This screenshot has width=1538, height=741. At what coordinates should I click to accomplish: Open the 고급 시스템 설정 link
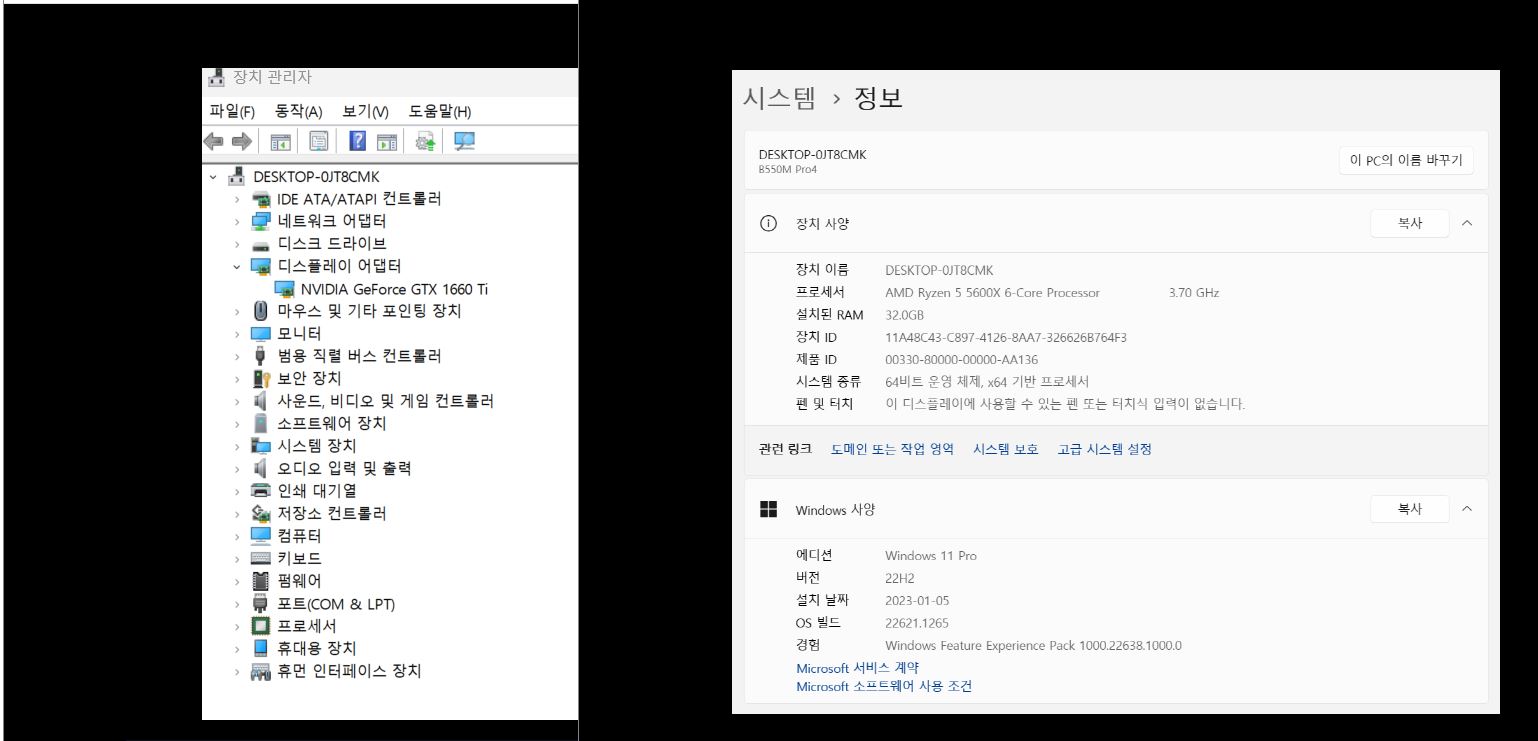pyautogui.click(x=1105, y=449)
